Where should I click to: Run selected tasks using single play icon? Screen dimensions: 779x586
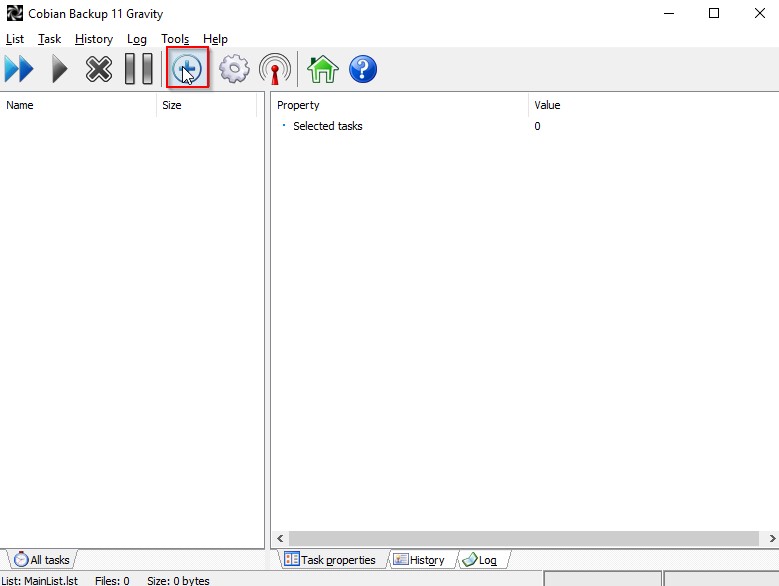60,69
